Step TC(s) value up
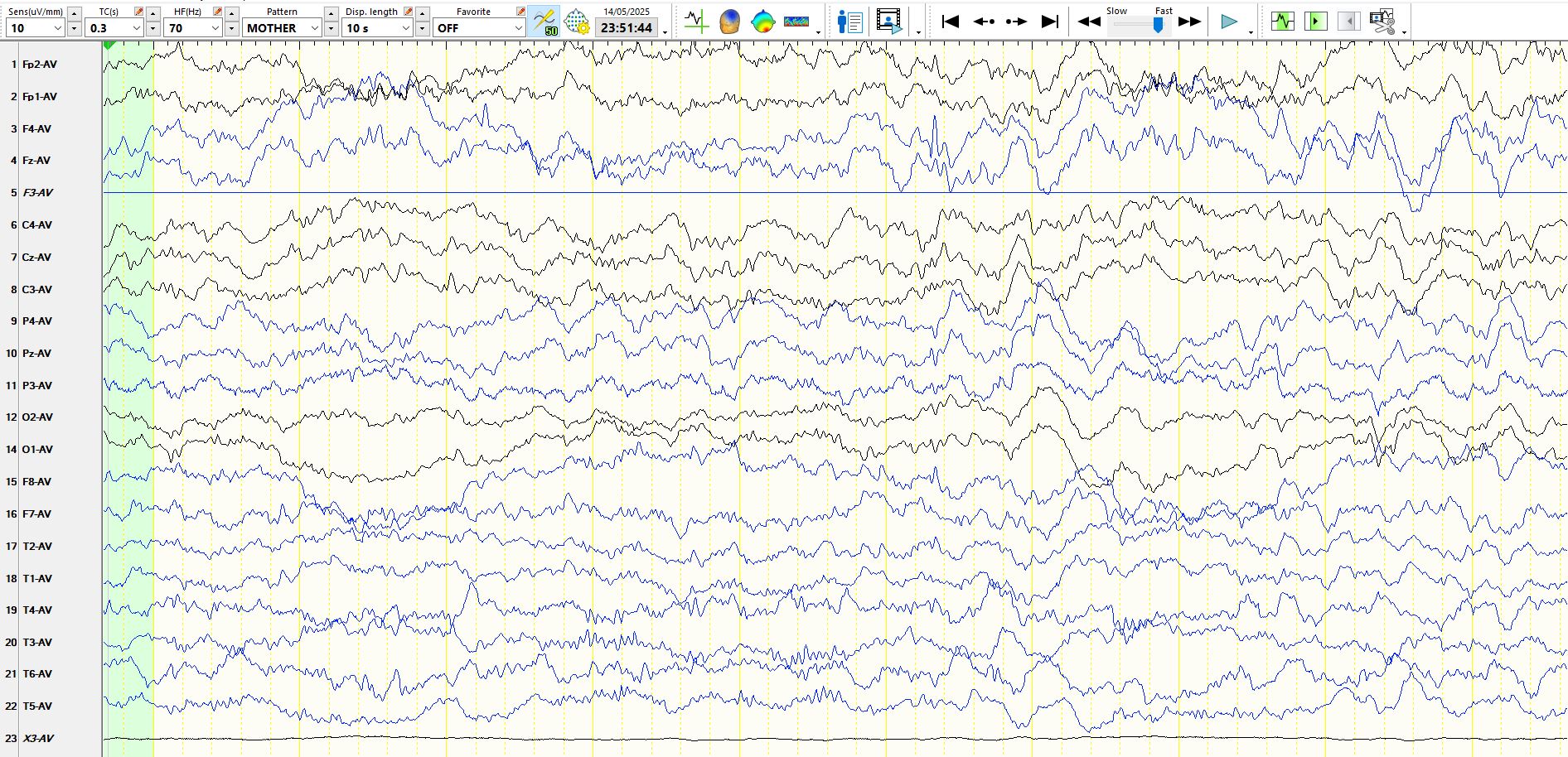 153,13
